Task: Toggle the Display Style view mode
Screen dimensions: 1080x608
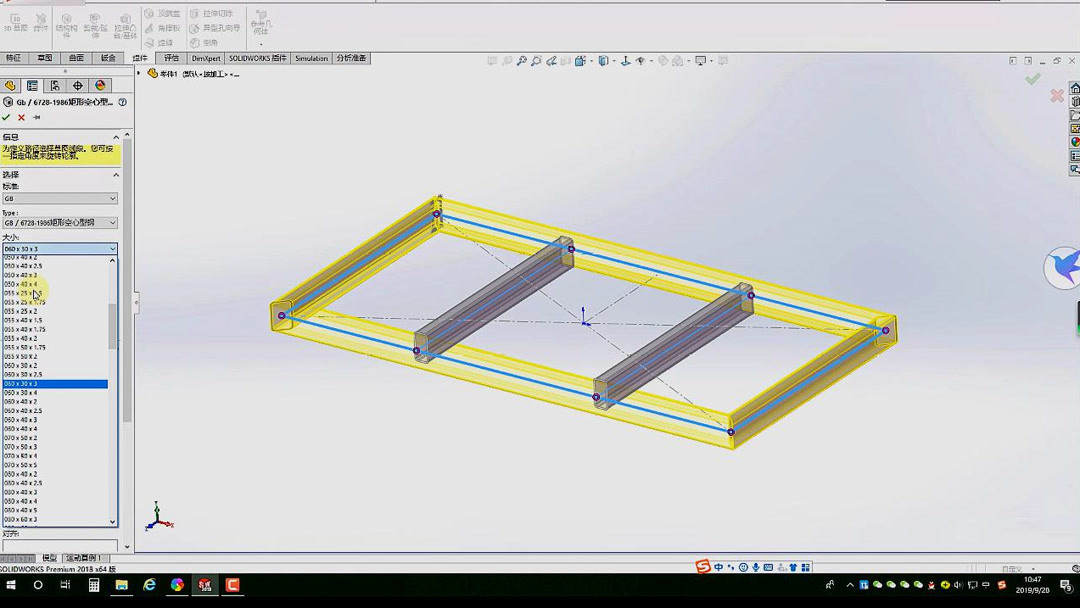Action: [x=626, y=59]
